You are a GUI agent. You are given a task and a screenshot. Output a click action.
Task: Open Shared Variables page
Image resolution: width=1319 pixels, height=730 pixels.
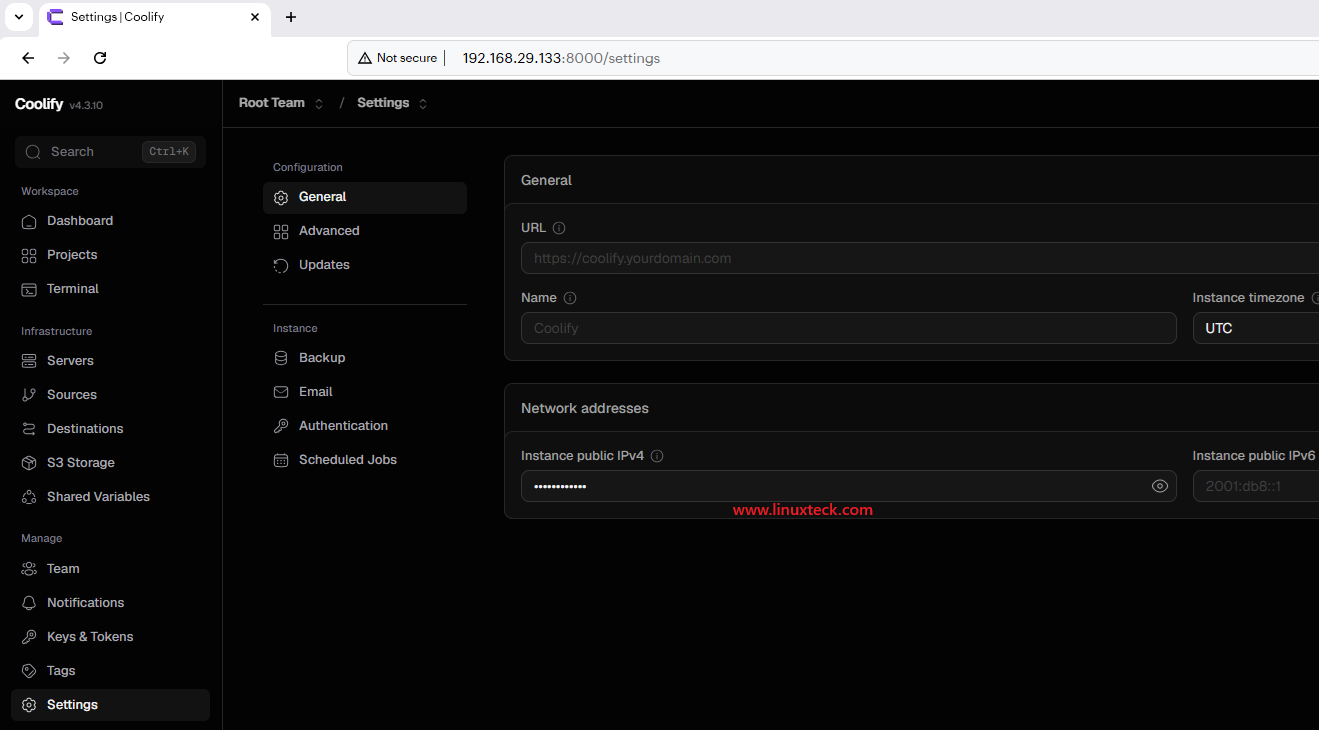110,497
